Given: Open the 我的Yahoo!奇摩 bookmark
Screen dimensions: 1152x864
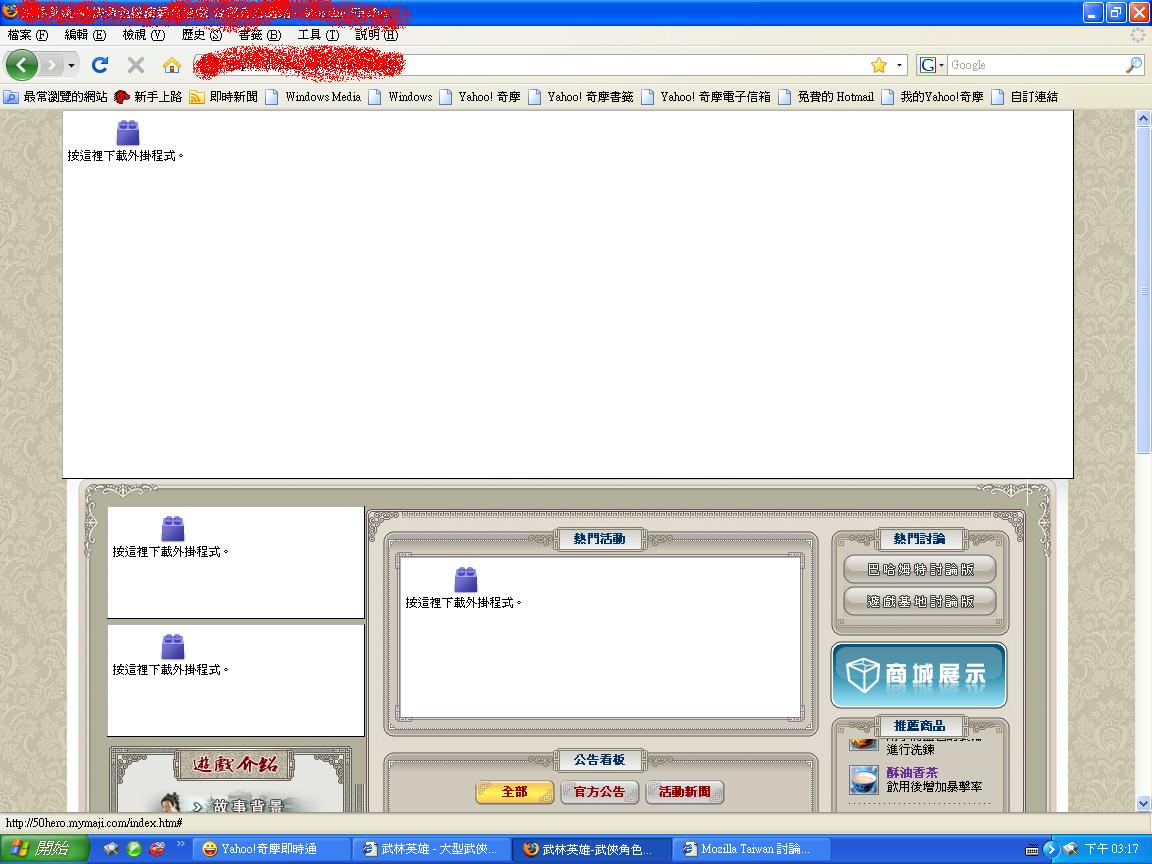Looking at the screenshot, I should (x=932, y=97).
